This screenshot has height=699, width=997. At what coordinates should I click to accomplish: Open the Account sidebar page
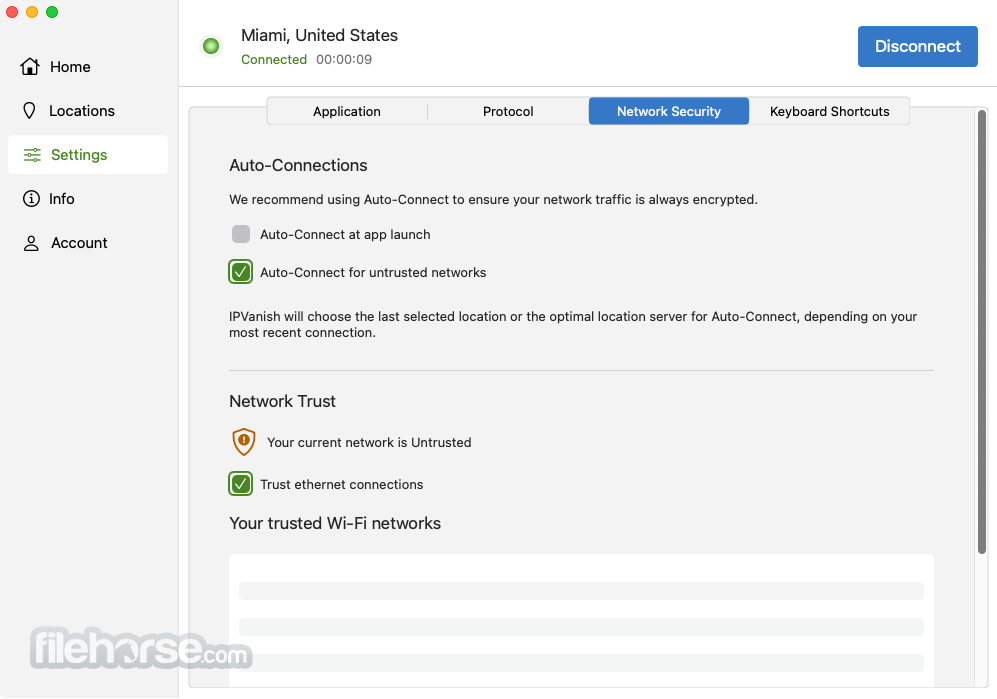tap(88, 243)
